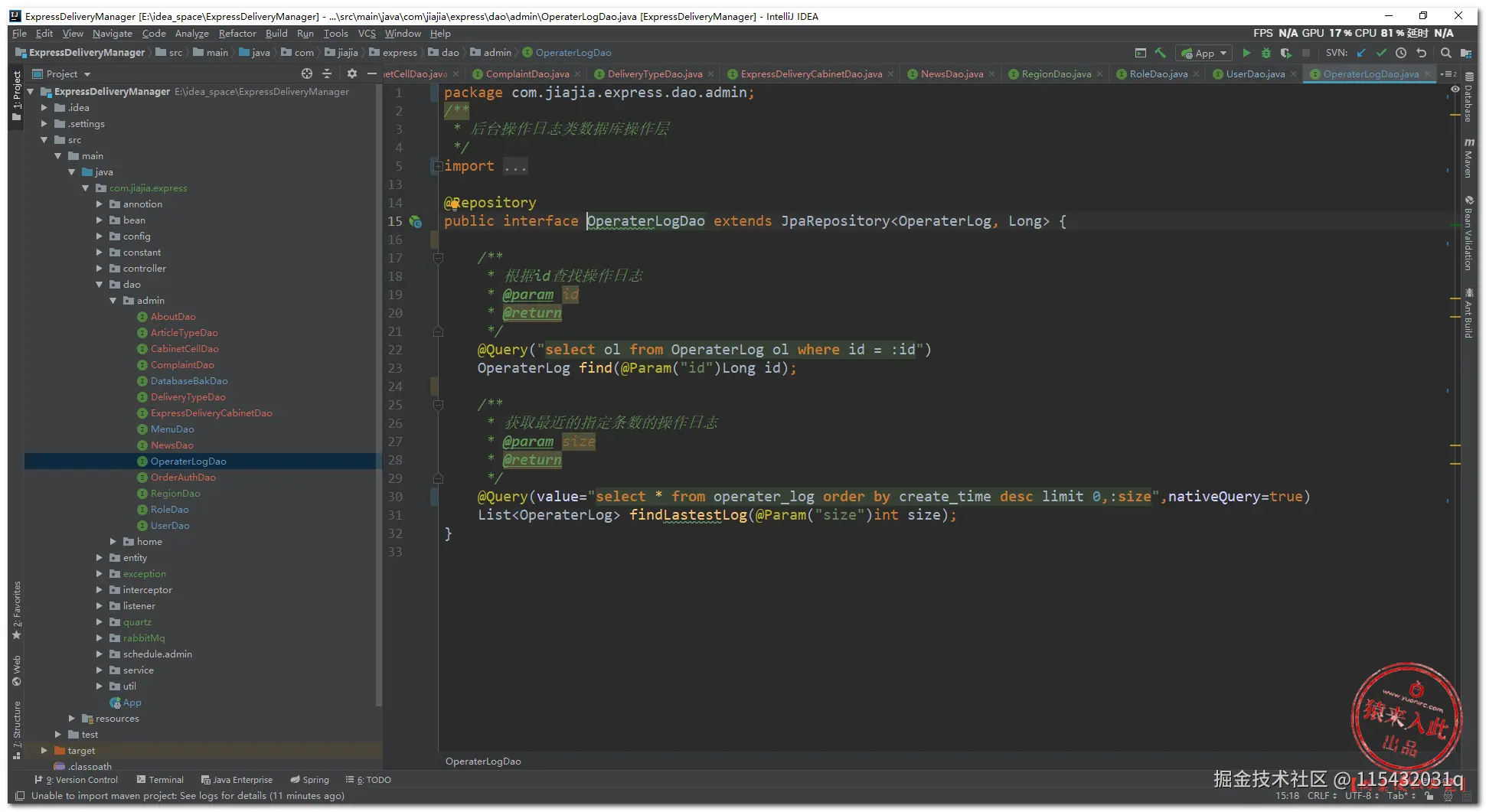This screenshot has width=1486, height=812.
Task: Open Search Everywhere magnifier
Action: click(1446, 53)
